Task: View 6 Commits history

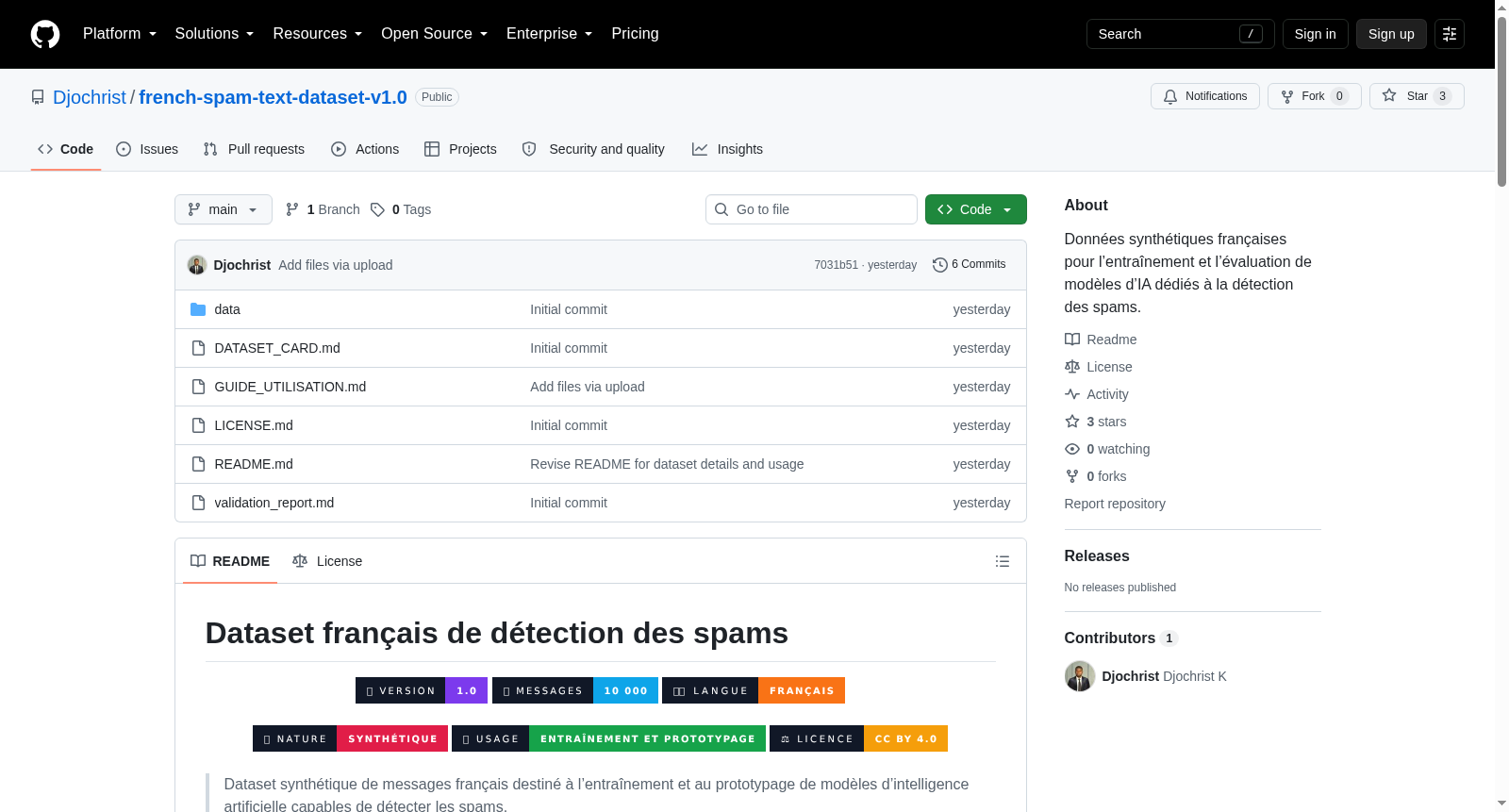Action: pos(970,265)
